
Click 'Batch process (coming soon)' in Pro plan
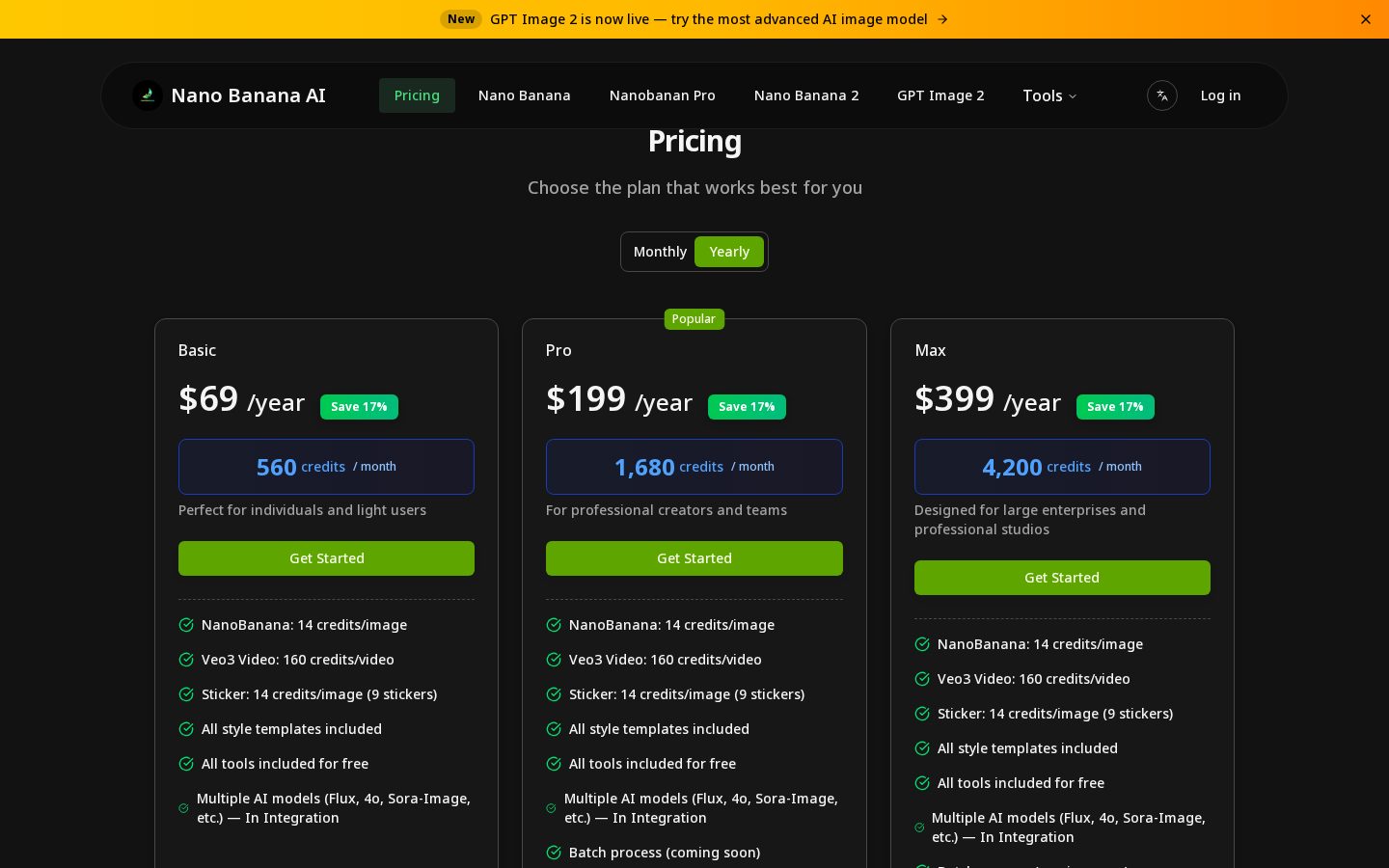point(665,853)
